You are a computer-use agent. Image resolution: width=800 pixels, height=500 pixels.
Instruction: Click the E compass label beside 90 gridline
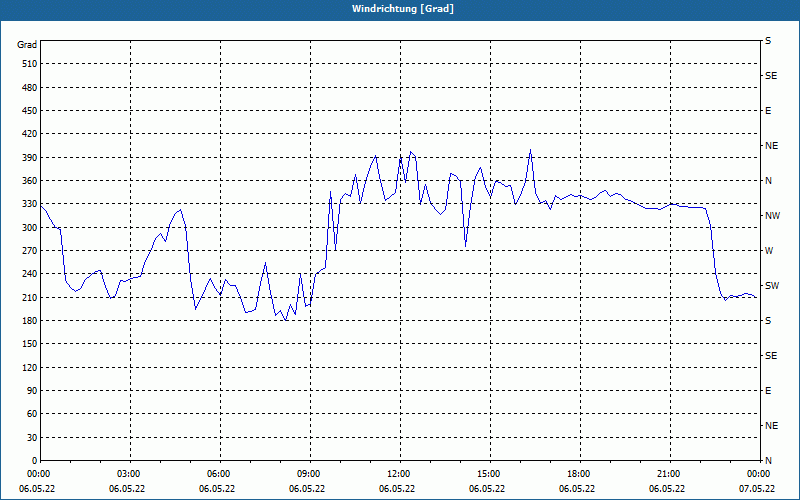pyautogui.click(x=768, y=391)
